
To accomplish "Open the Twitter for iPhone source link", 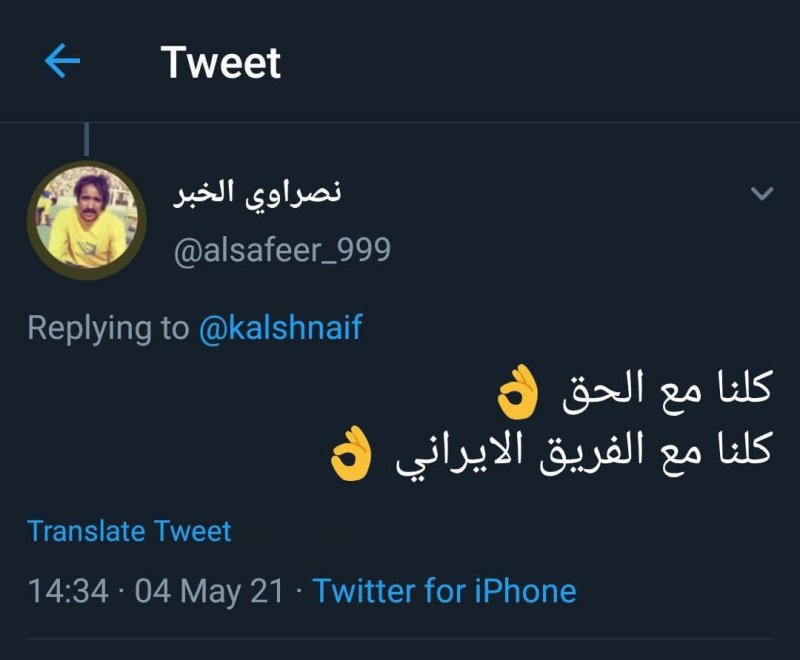I will click(x=445, y=590).
